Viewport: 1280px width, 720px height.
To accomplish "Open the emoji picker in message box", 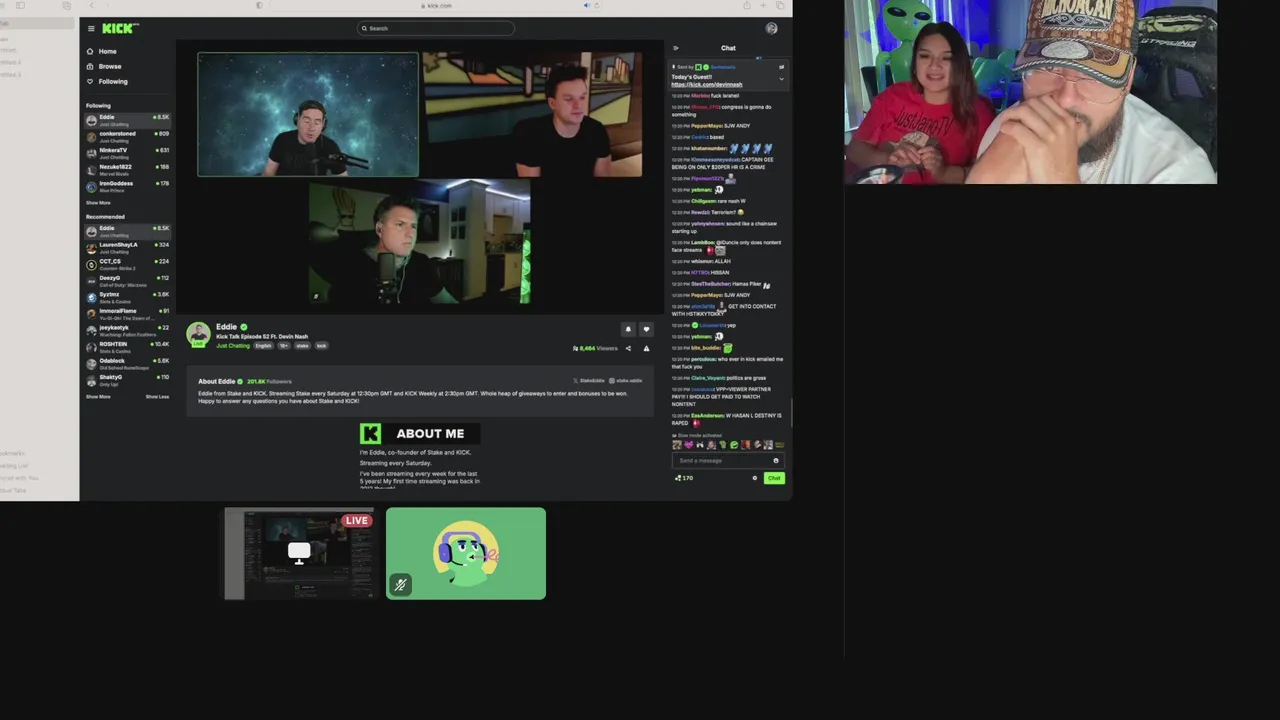I will (x=776, y=461).
